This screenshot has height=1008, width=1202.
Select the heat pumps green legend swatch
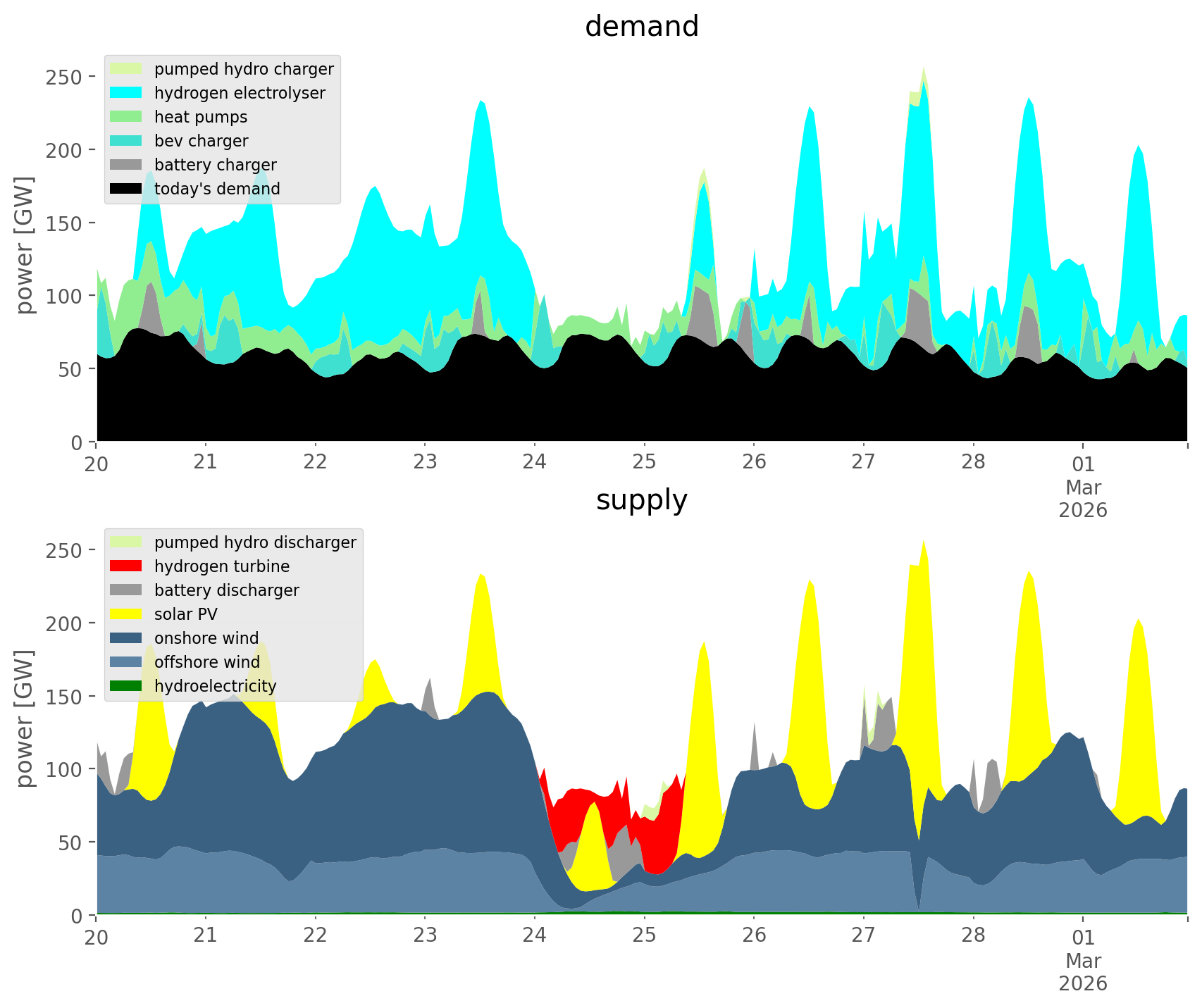126,117
